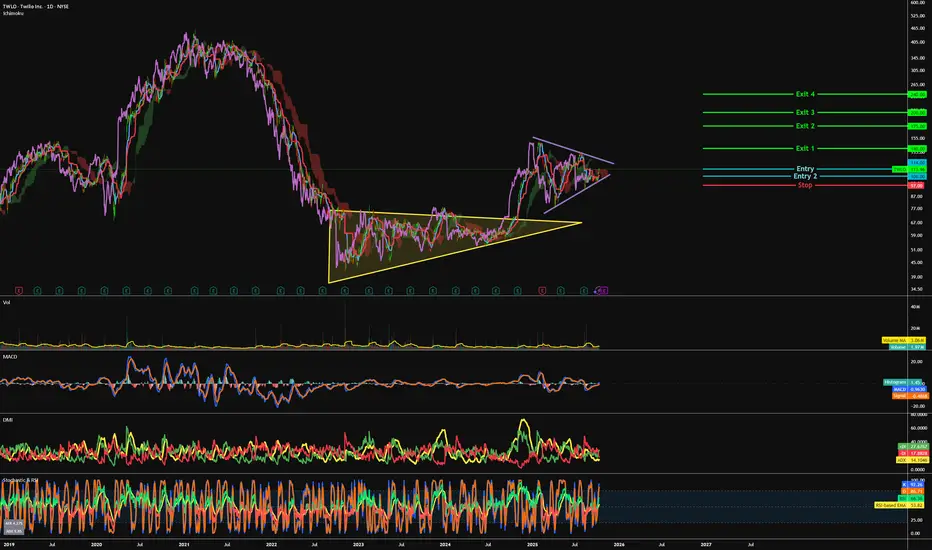
Task: Select the purple upper trendline of the wedge
Action: point(573,150)
